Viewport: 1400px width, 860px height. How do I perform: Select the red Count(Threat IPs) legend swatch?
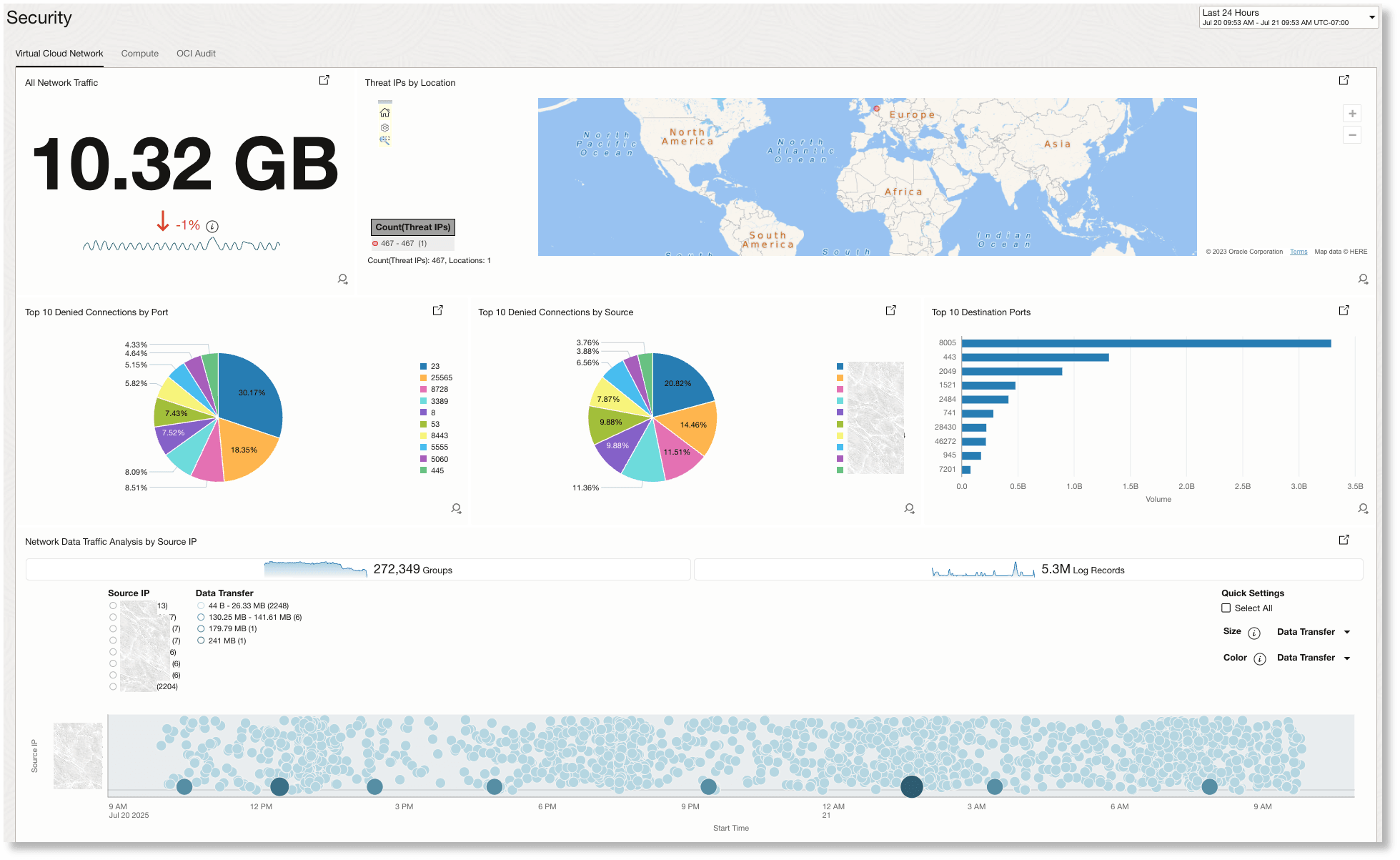[x=374, y=243]
